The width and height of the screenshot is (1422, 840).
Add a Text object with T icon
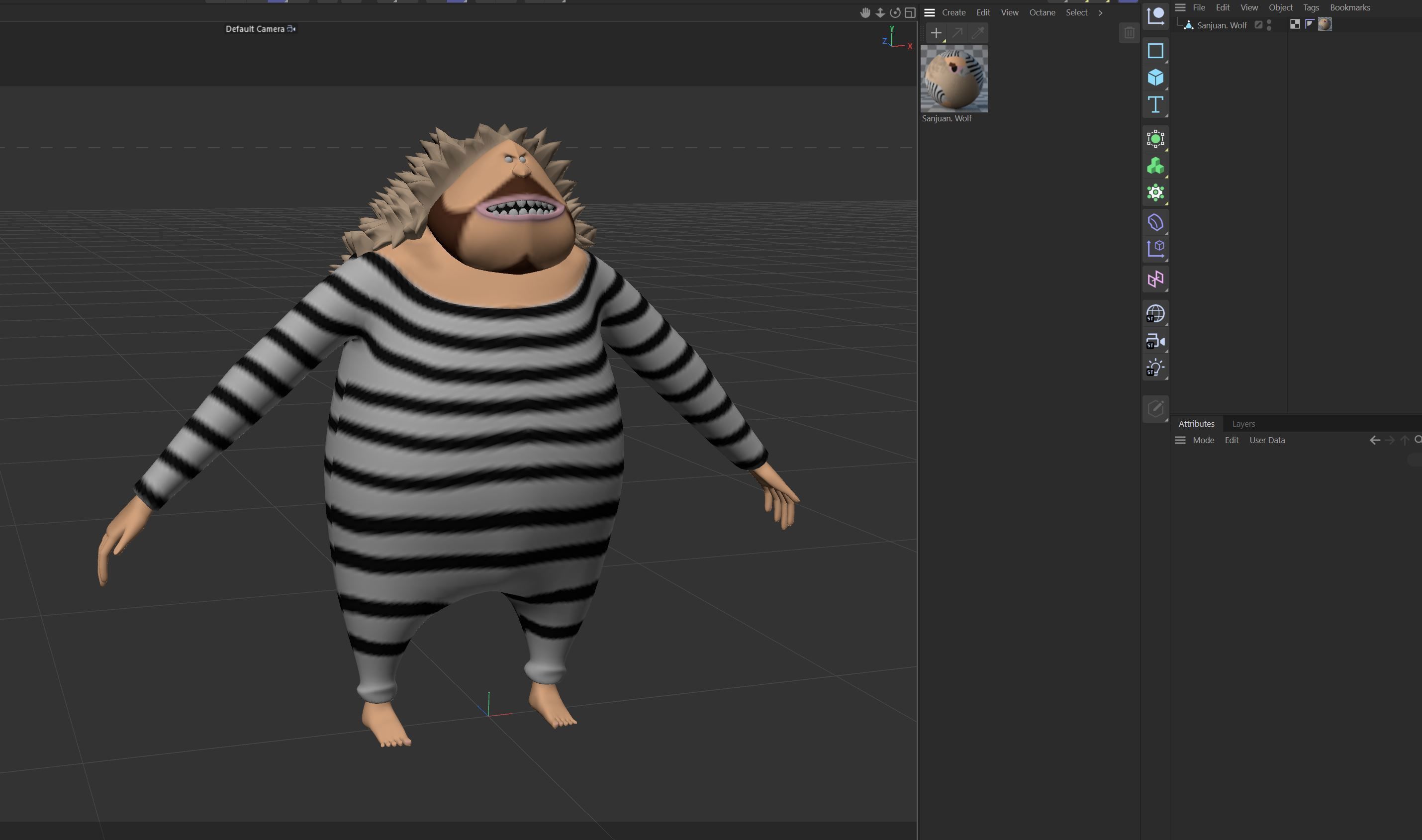(x=1155, y=105)
